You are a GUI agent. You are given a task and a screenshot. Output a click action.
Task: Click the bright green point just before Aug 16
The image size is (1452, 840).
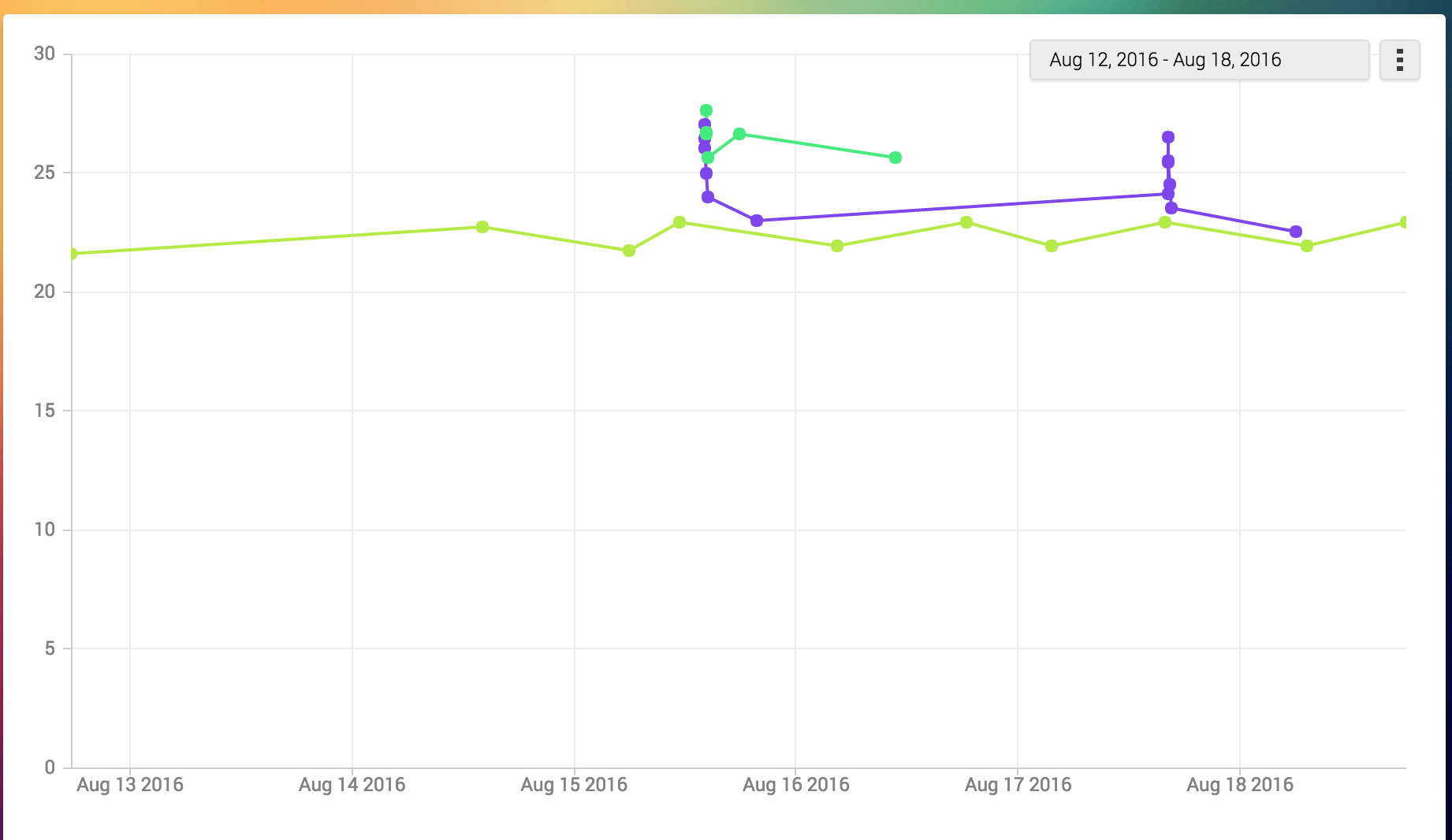tap(739, 134)
